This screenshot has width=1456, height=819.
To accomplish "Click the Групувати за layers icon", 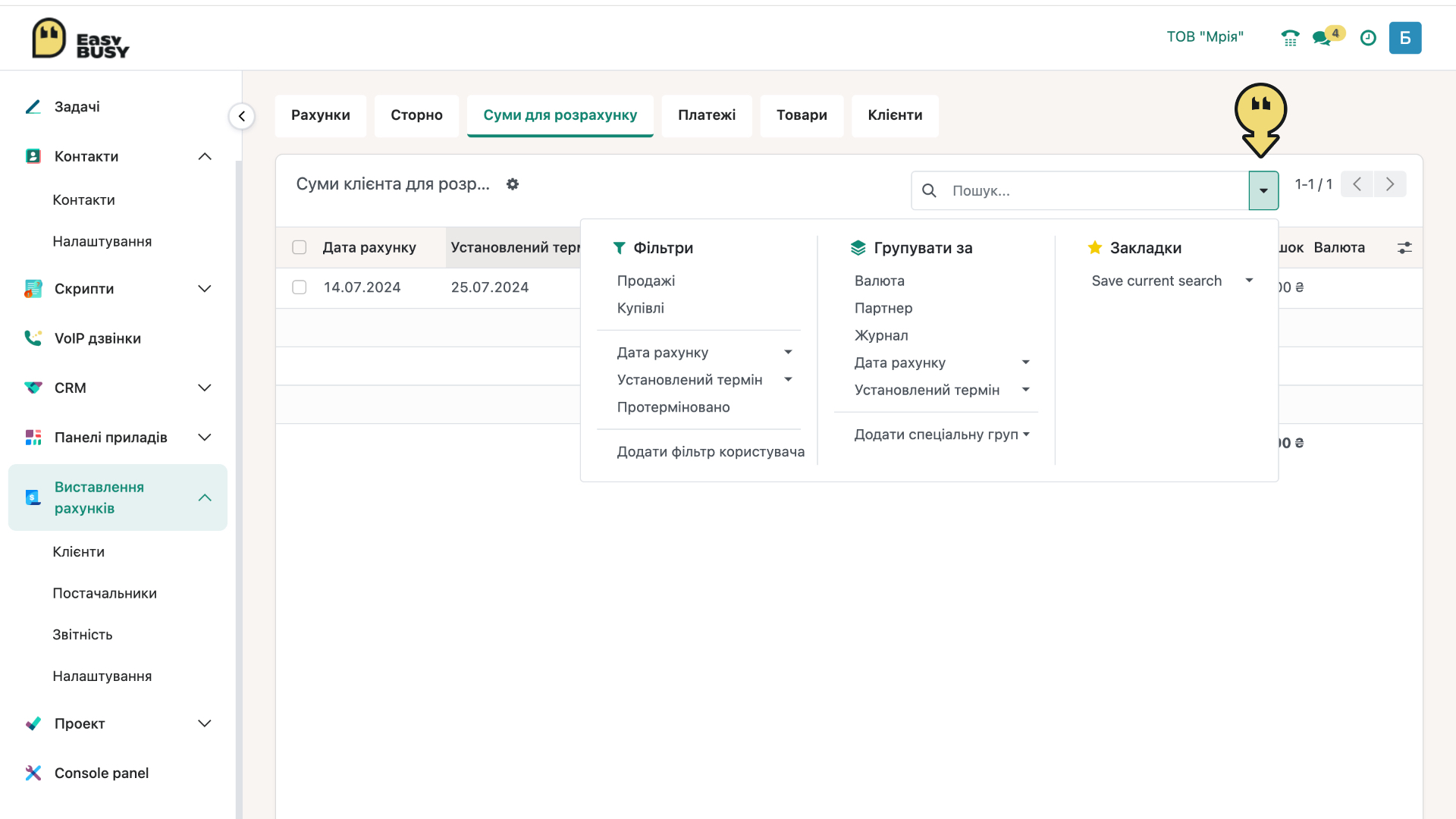I will click(x=858, y=248).
